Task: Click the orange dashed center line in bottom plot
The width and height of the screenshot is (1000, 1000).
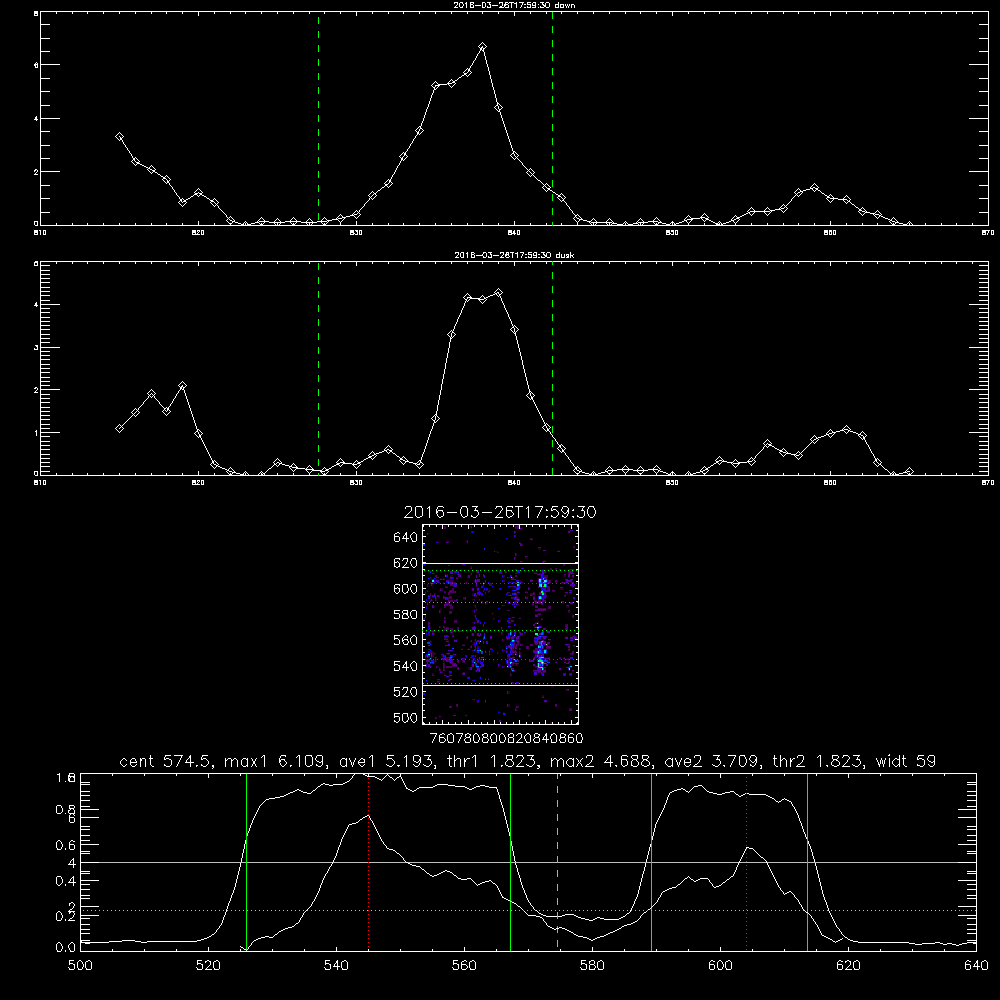Action: click(x=557, y=862)
